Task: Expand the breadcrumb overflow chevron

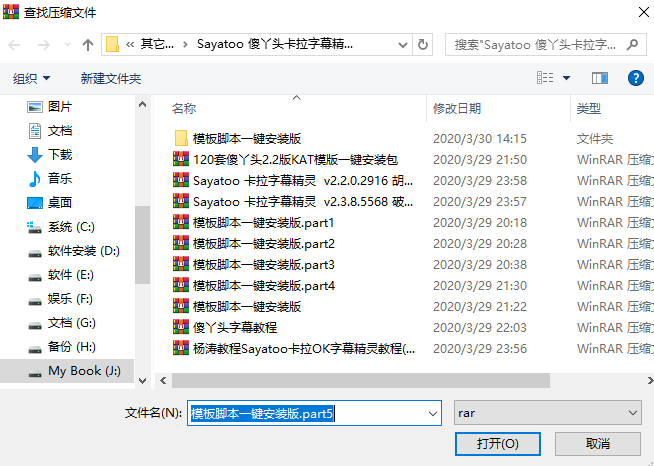Action: [x=130, y=44]
